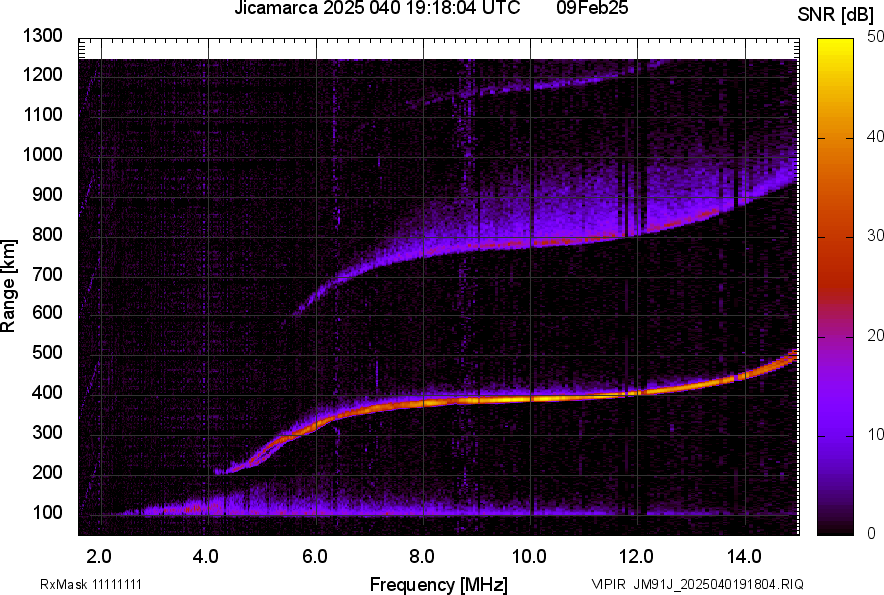Click the 100 range tick label
884x595 pixels.
[47, 512]
